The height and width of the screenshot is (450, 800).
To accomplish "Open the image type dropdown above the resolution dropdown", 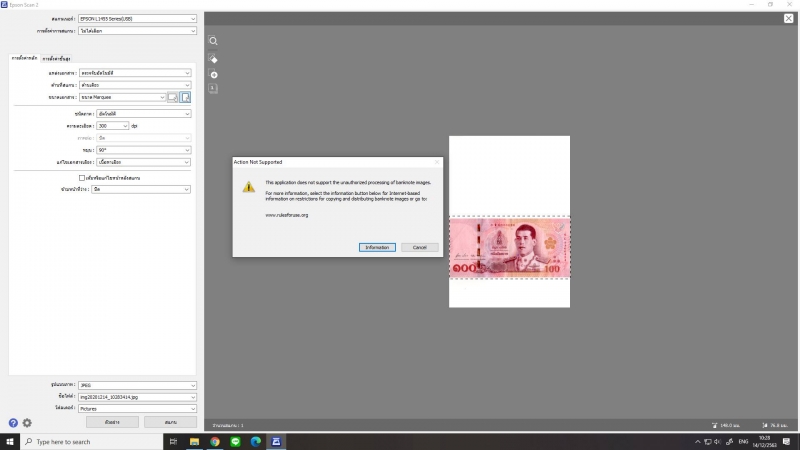I will 144,114.
